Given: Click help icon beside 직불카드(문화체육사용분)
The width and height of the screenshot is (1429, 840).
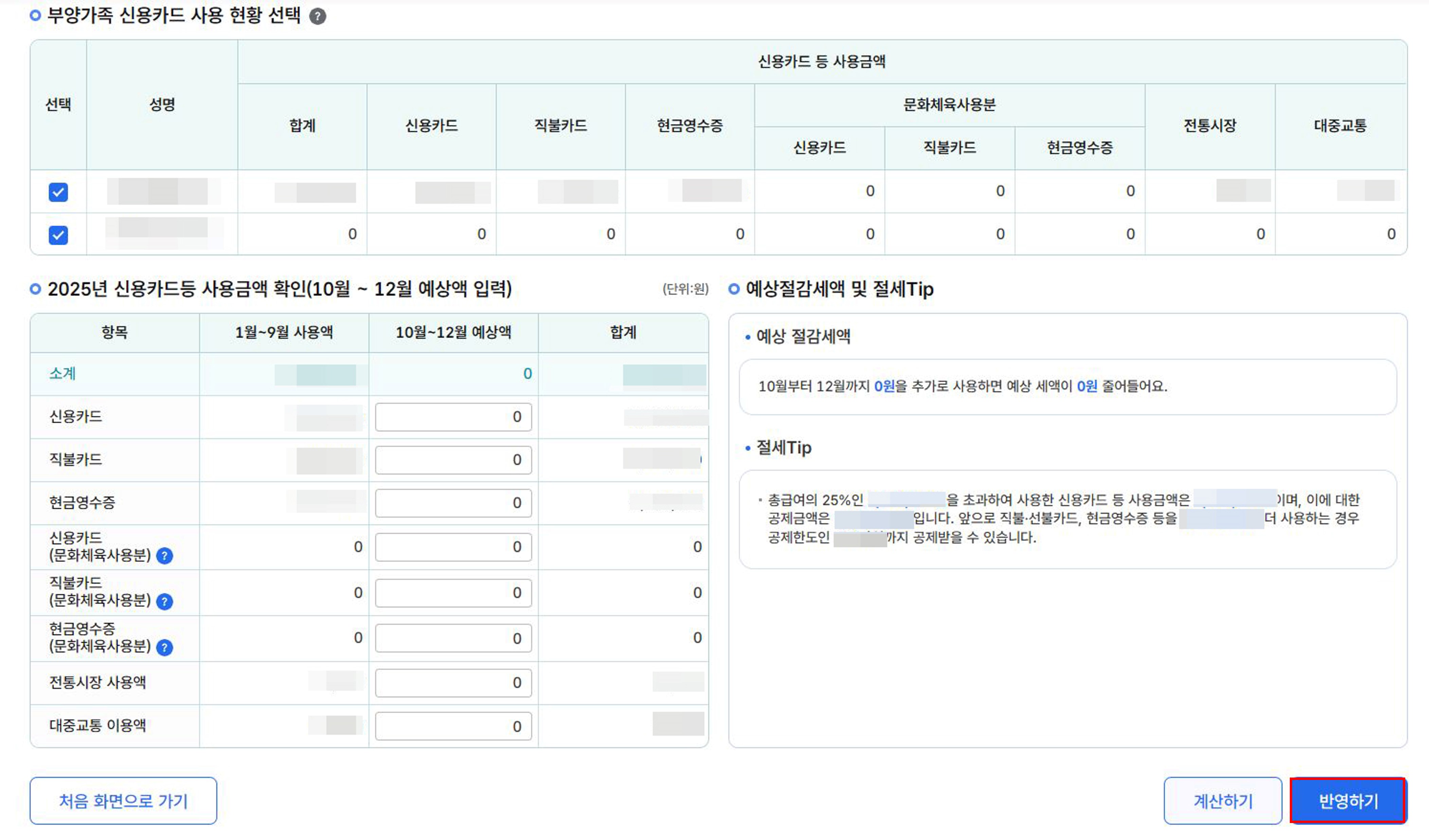Looking at the screenshot, I should pyautogui.click(x=164, y=601).
